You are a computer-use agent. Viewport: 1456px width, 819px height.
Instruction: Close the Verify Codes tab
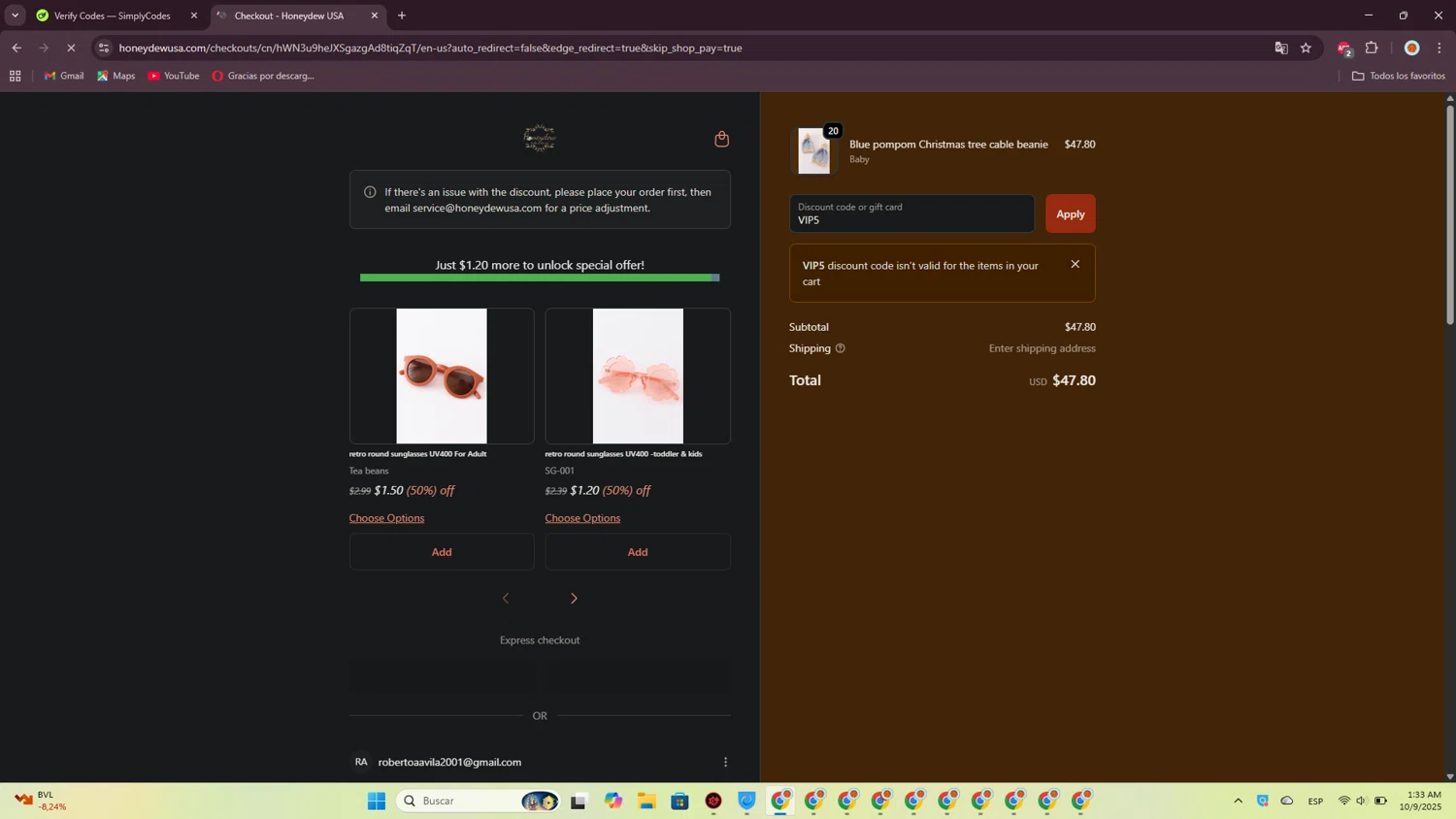(x=193, y=16)
